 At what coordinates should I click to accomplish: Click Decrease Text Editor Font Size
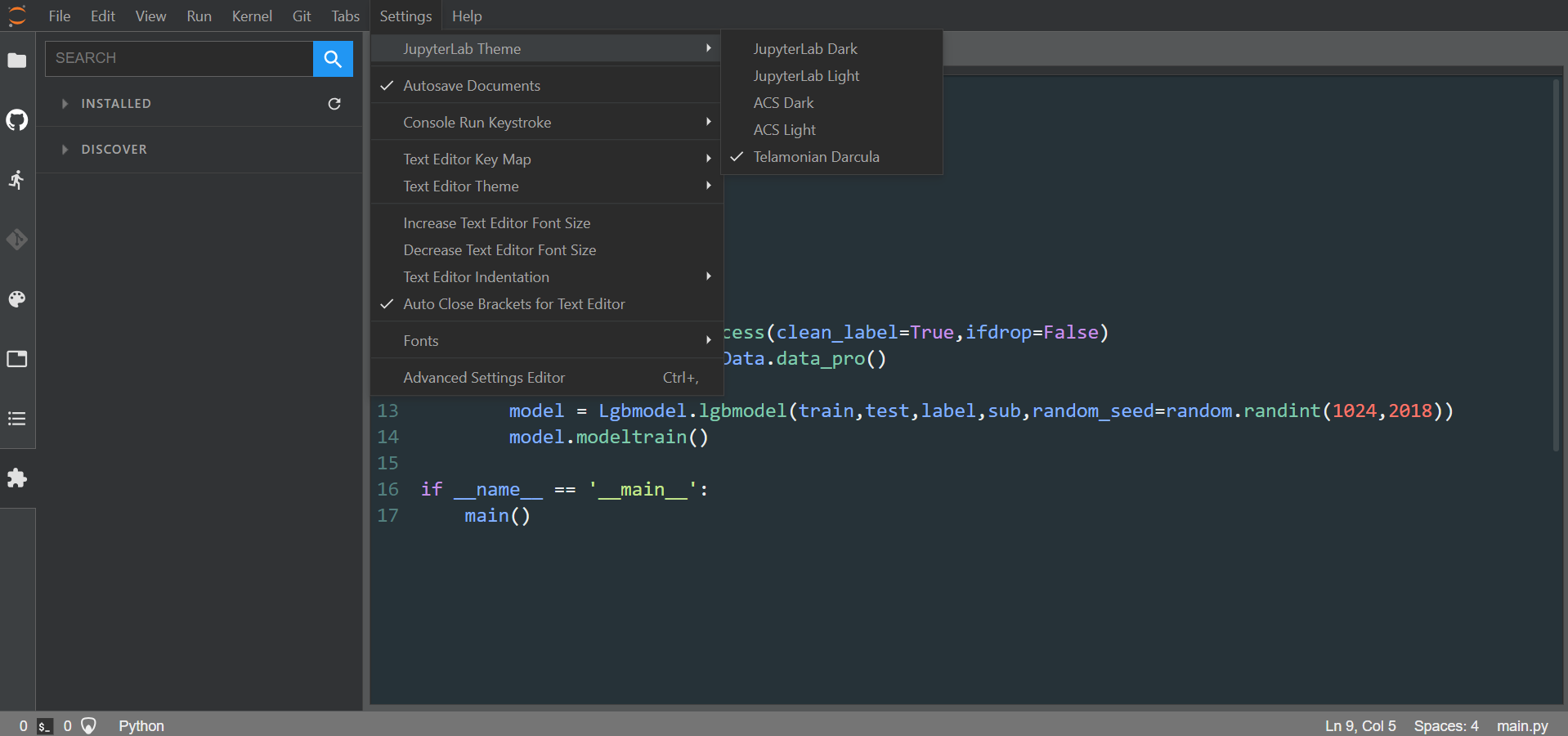546,250
